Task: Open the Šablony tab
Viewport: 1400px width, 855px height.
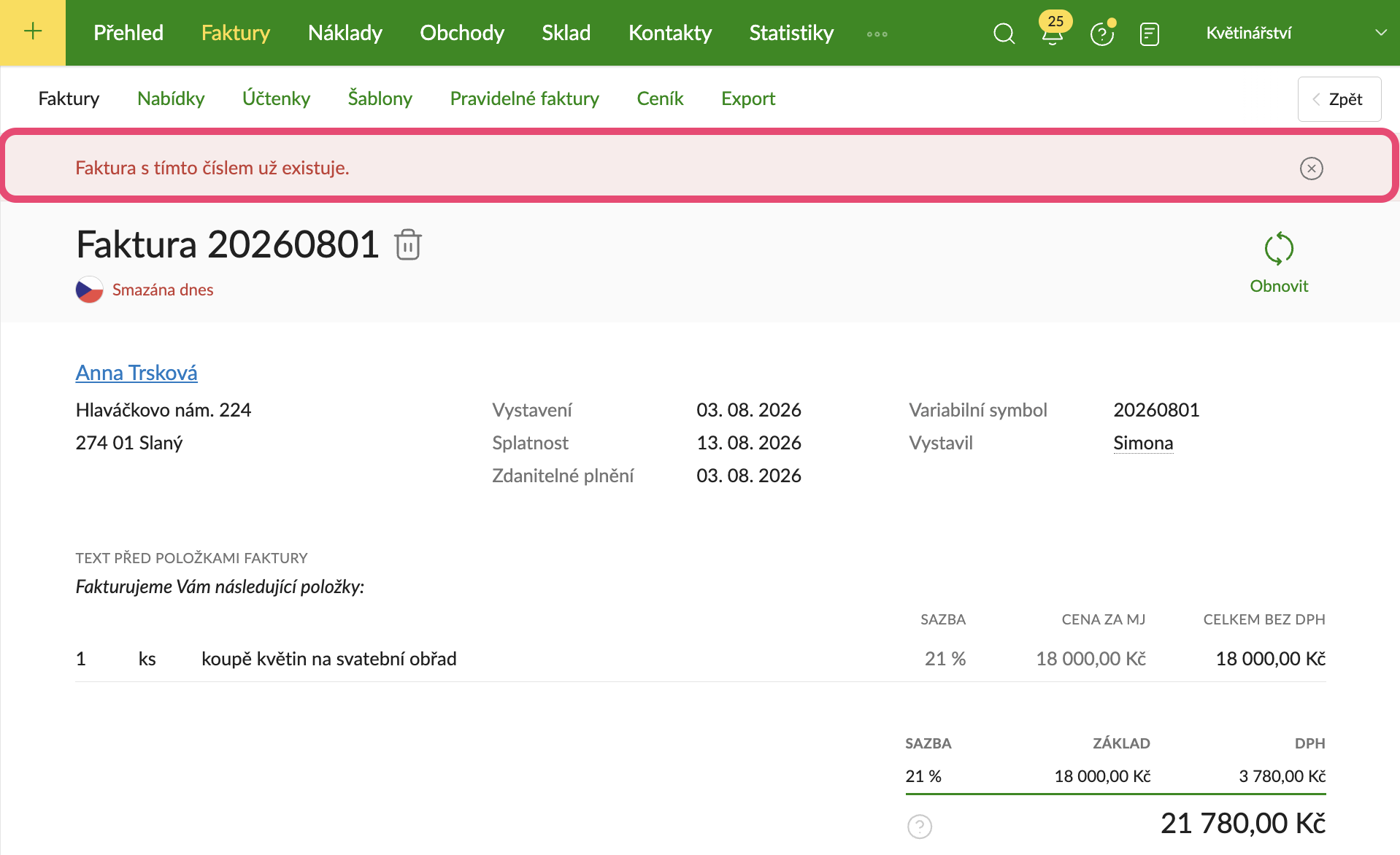Action: coord(380,98)
